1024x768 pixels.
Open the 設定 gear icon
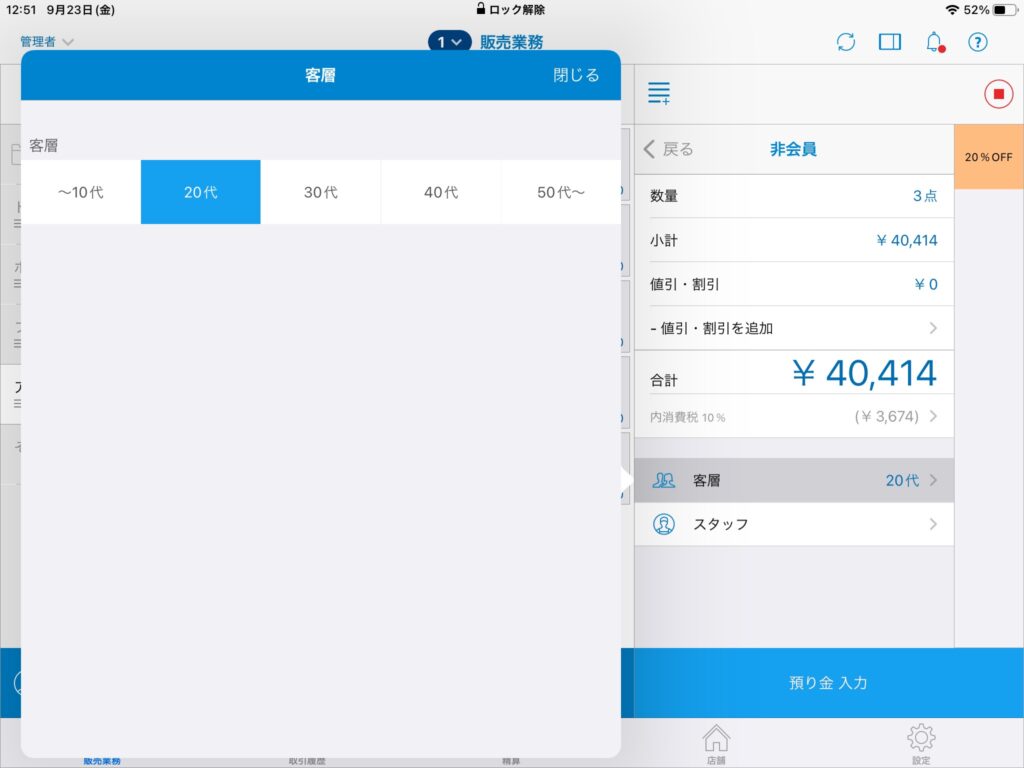[x=921, y=742]
